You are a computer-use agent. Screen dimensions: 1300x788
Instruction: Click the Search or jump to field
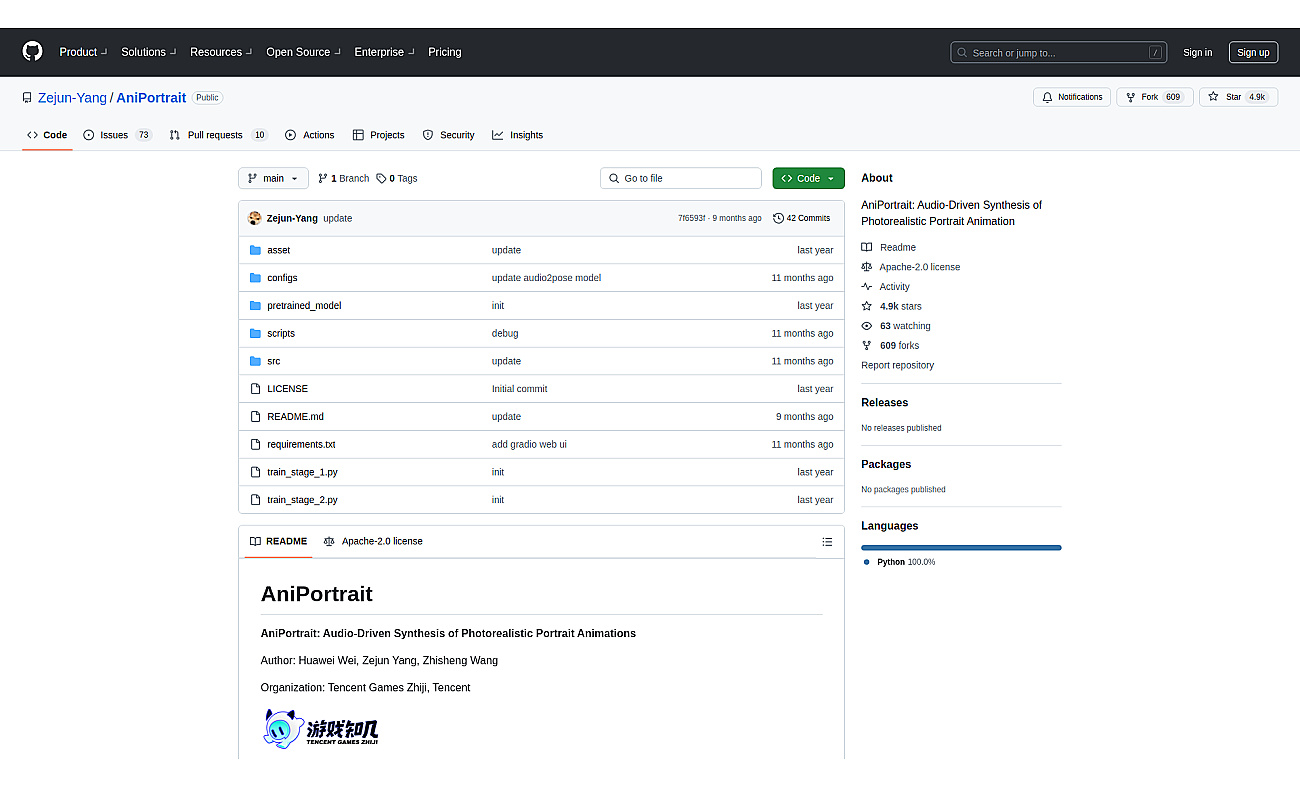tap(1060, 52)
